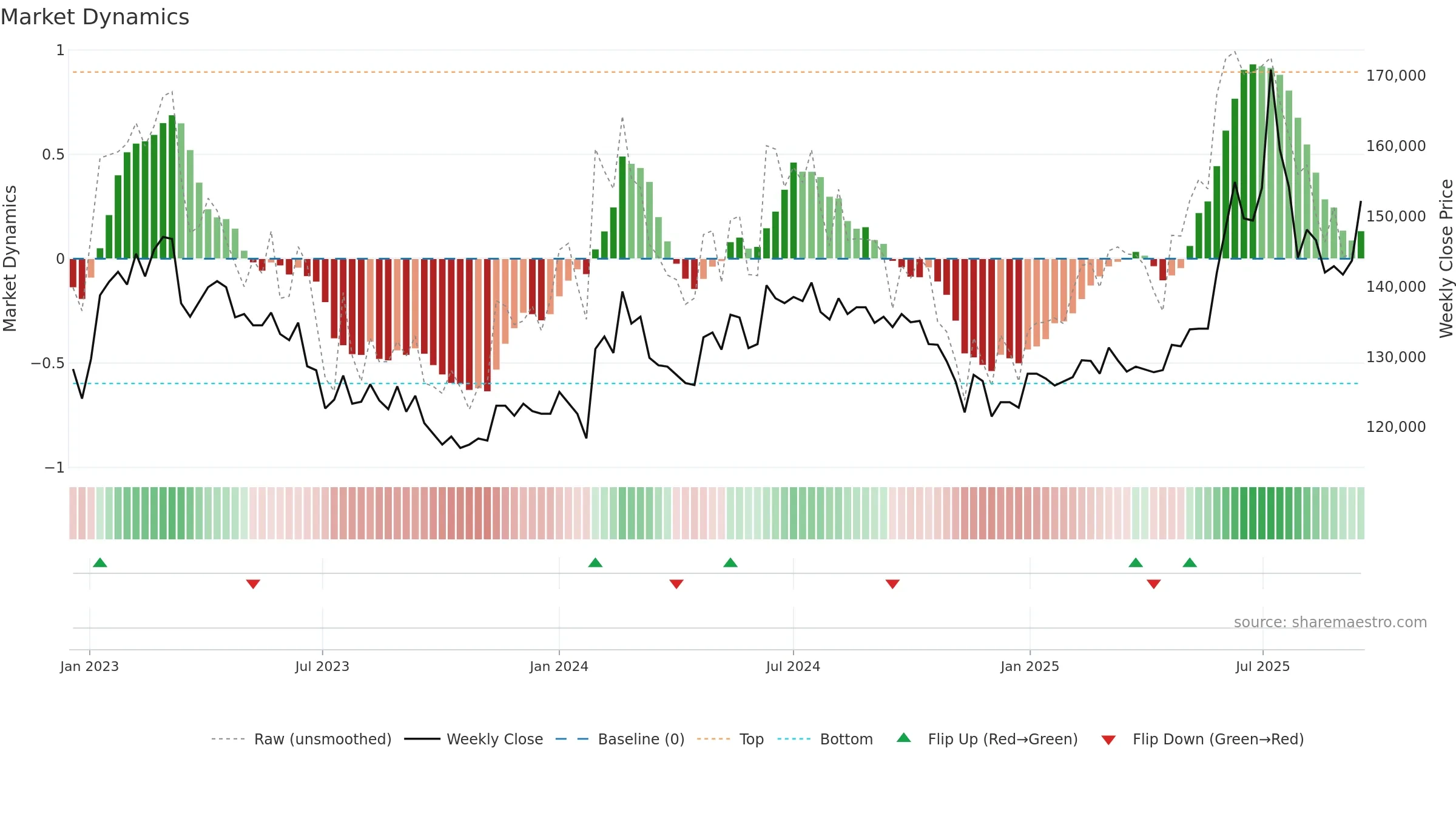This screenshot has width=1456, height=819.
Task: Click the Market Dynamics chart title
Action: tap(95, 17)
